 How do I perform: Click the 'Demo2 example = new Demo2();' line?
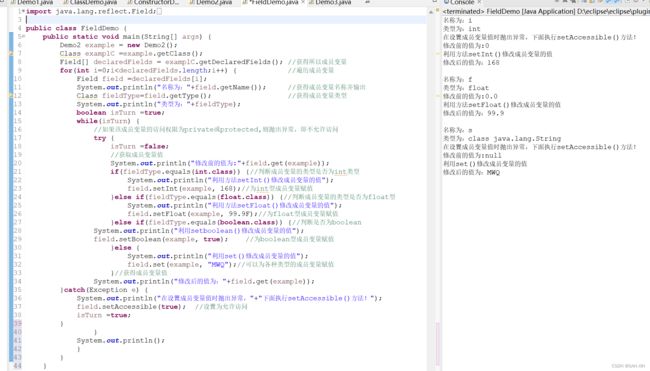click(x=119, y=45)
